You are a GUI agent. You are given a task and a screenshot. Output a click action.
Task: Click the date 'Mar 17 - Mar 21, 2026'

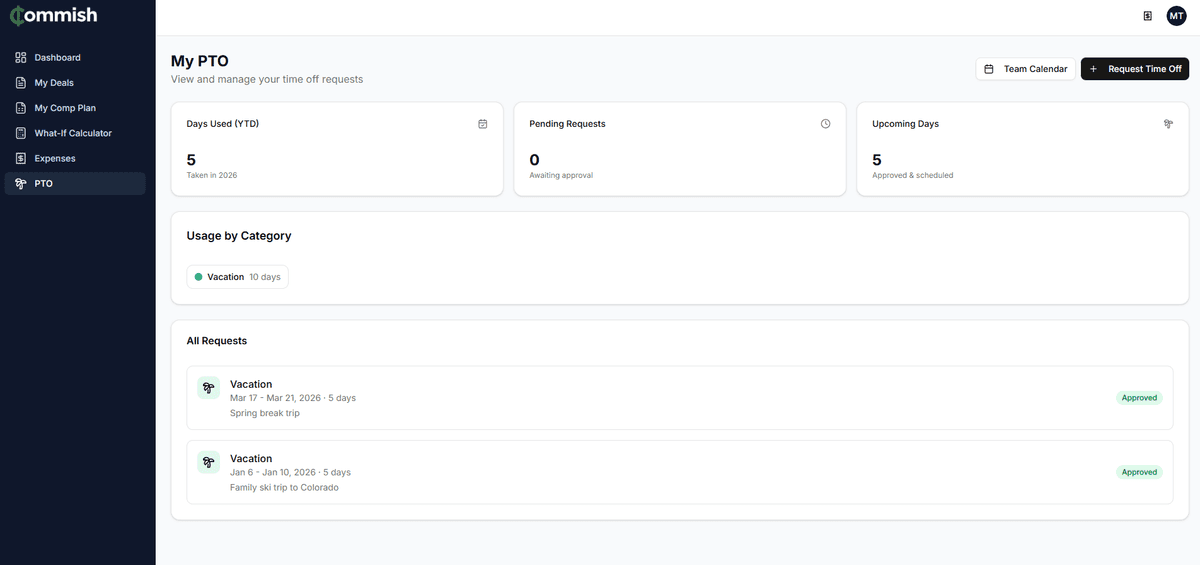pyautogui.click(x=275, y=398)
